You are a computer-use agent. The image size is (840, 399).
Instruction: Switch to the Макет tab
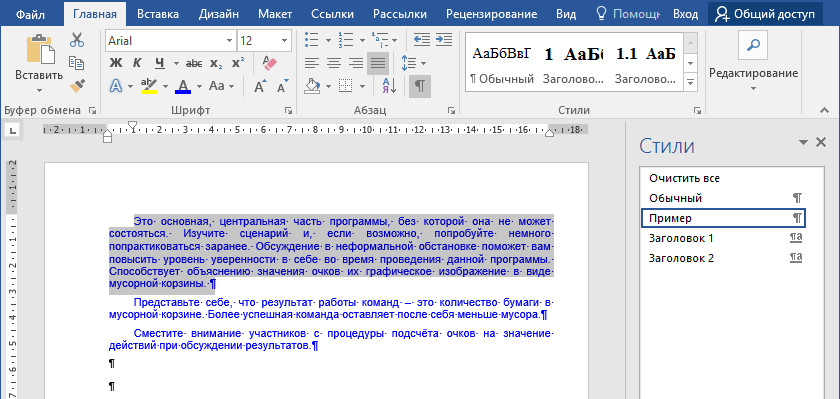click(275, 14)
